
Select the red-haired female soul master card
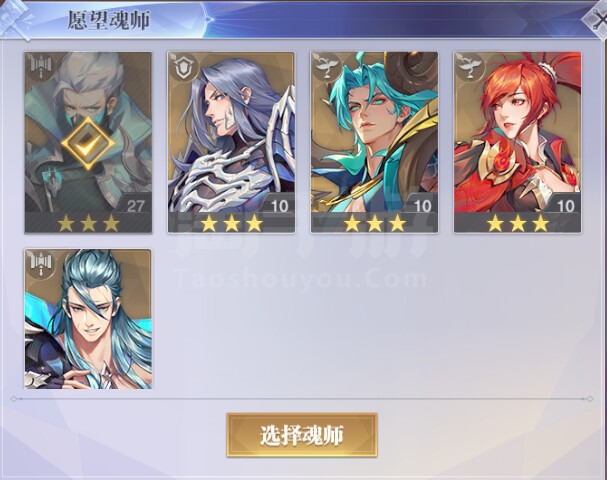518,142
